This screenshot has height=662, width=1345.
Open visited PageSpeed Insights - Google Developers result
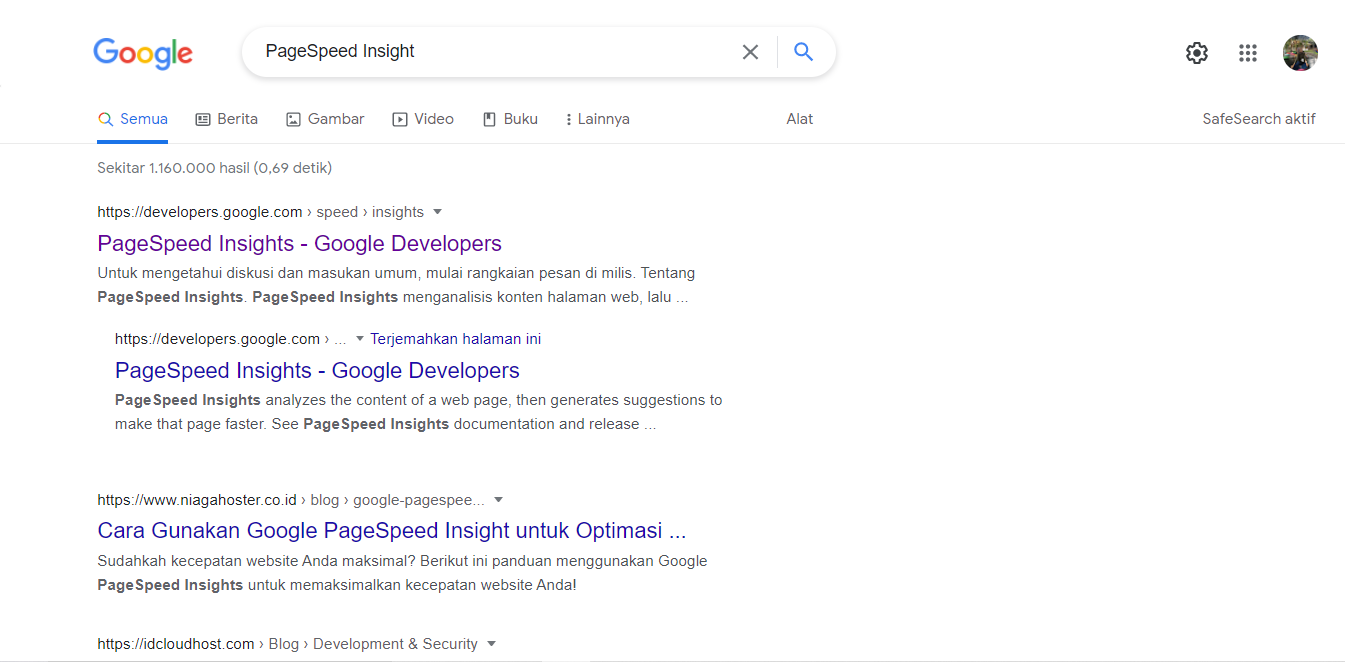[x=300, y=243]
